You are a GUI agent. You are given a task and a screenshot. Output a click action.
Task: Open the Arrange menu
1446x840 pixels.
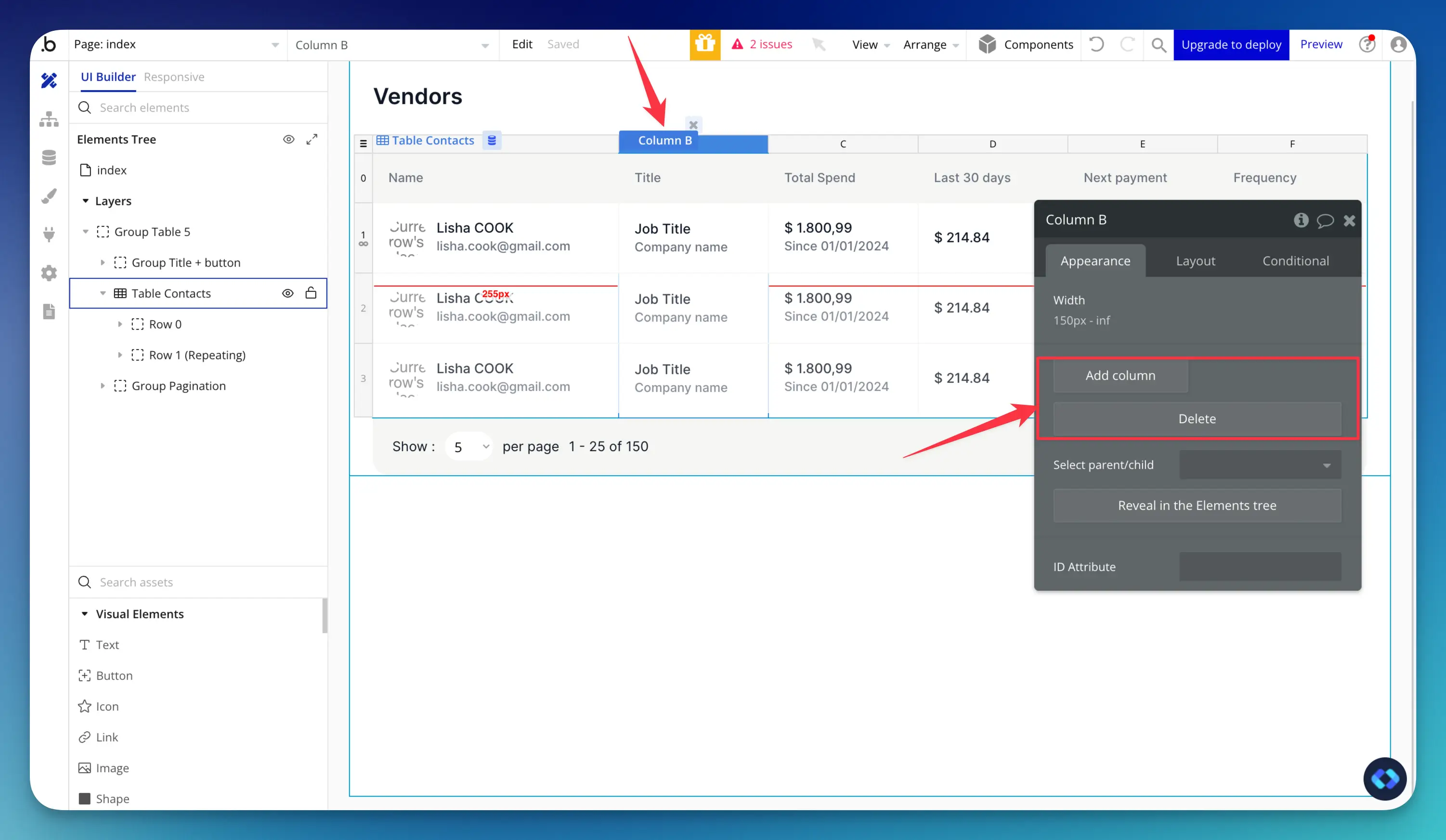pos(931,45)
